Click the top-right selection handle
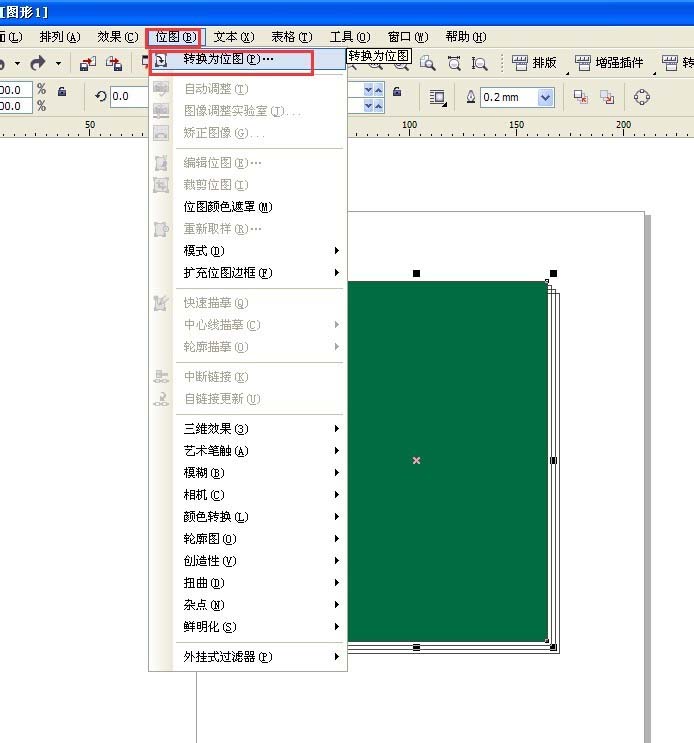The width and height of the screenshot is (694, 743). coord(553,273)
